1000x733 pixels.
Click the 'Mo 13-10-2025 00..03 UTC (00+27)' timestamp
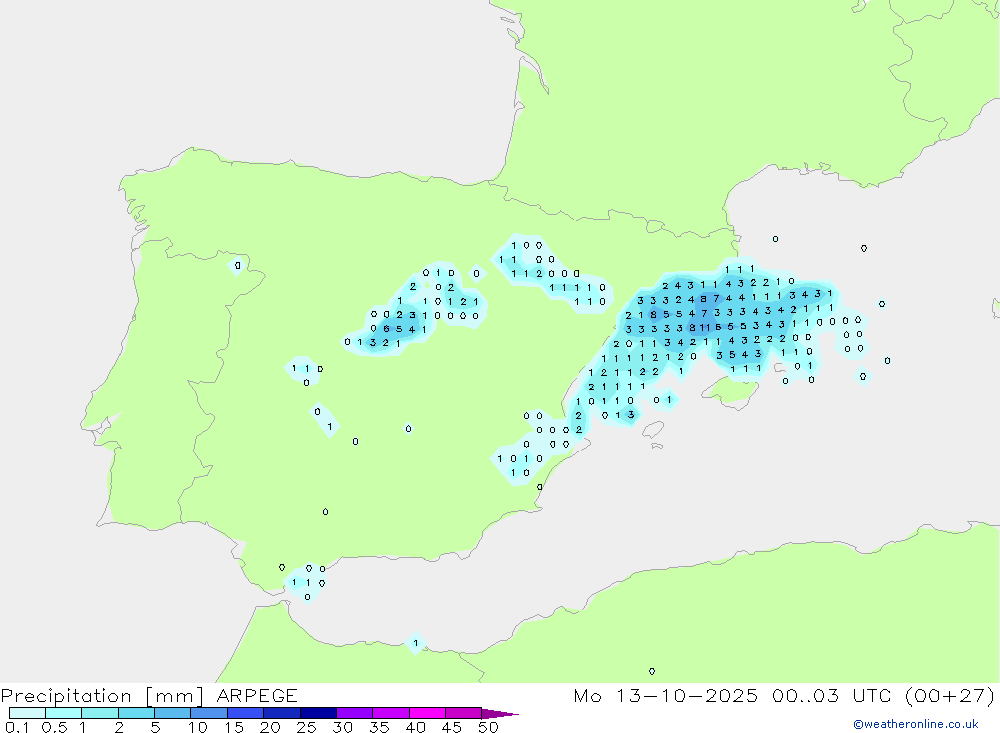coord(784,696)
